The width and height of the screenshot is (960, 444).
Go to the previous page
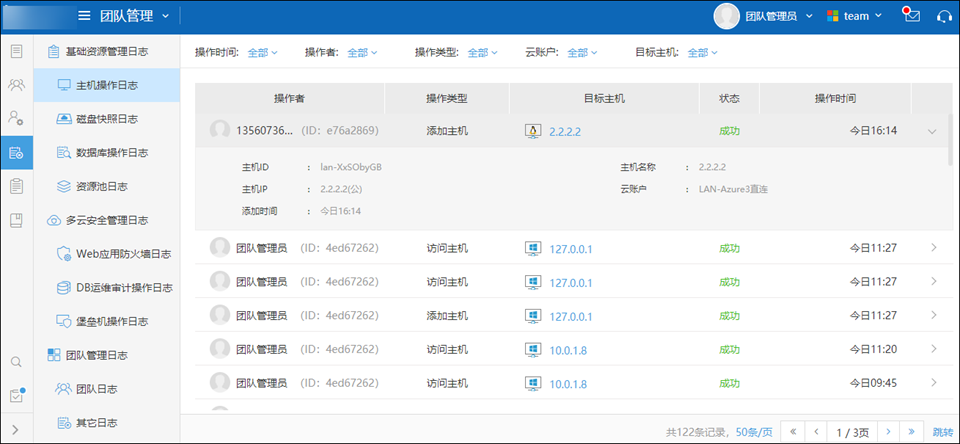coord(816,431)
